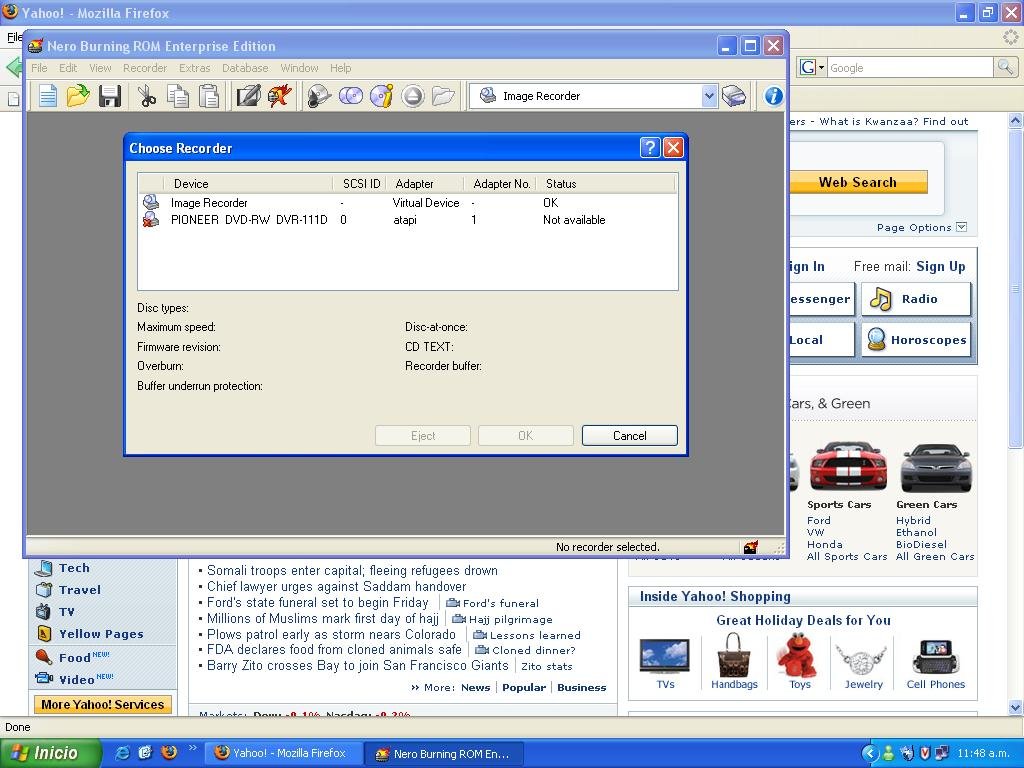Click the Cut scissors icon in Nero toolbar

(x=146, y=96)
